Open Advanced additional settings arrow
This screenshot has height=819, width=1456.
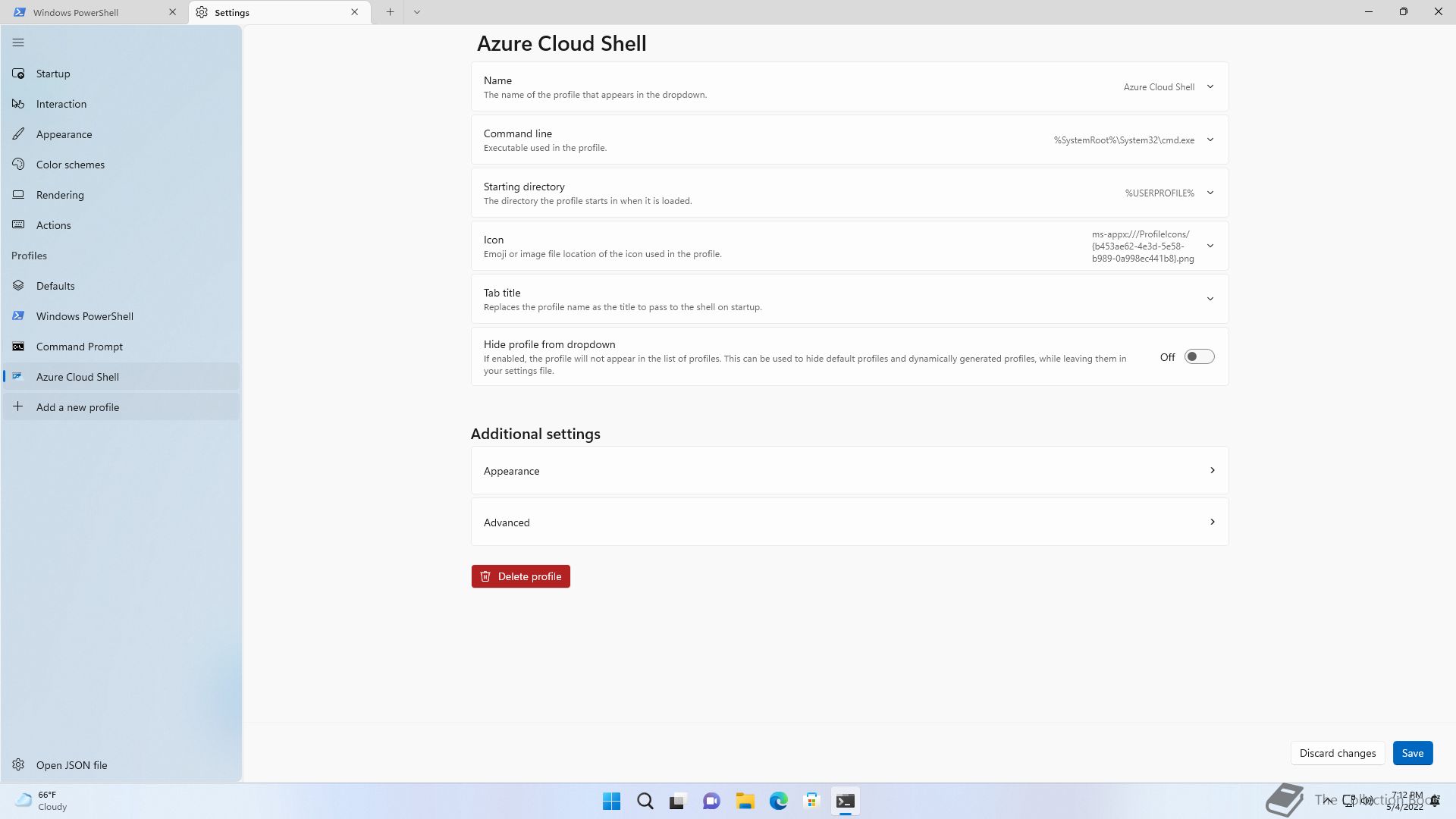1212,522
